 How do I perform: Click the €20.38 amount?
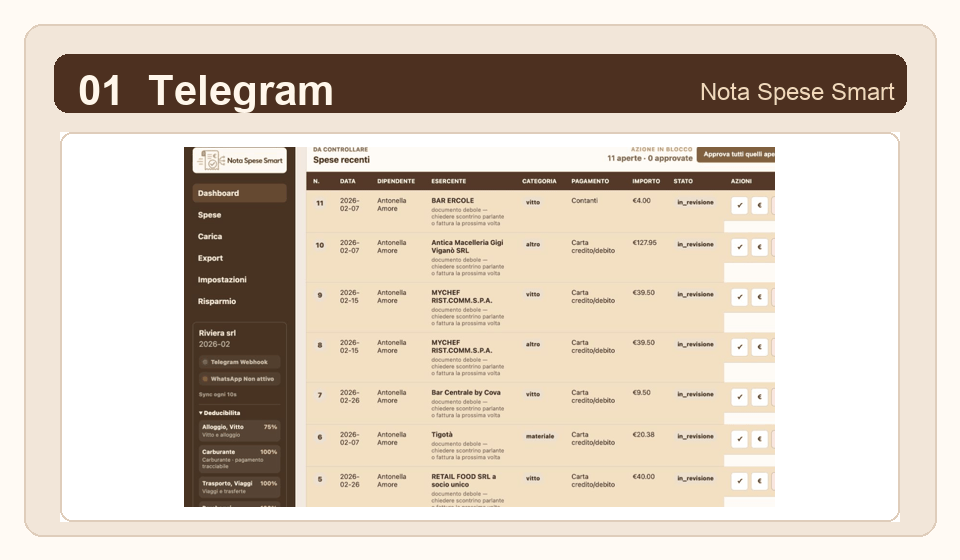point(643,435)
